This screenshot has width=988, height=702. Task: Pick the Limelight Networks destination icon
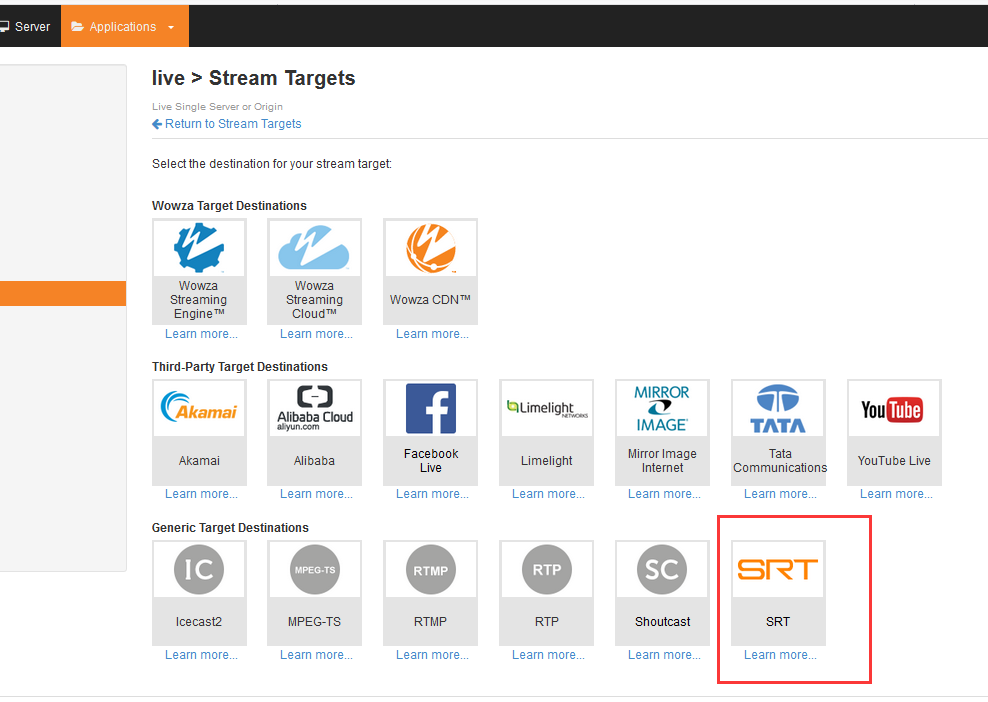point(546,408)
